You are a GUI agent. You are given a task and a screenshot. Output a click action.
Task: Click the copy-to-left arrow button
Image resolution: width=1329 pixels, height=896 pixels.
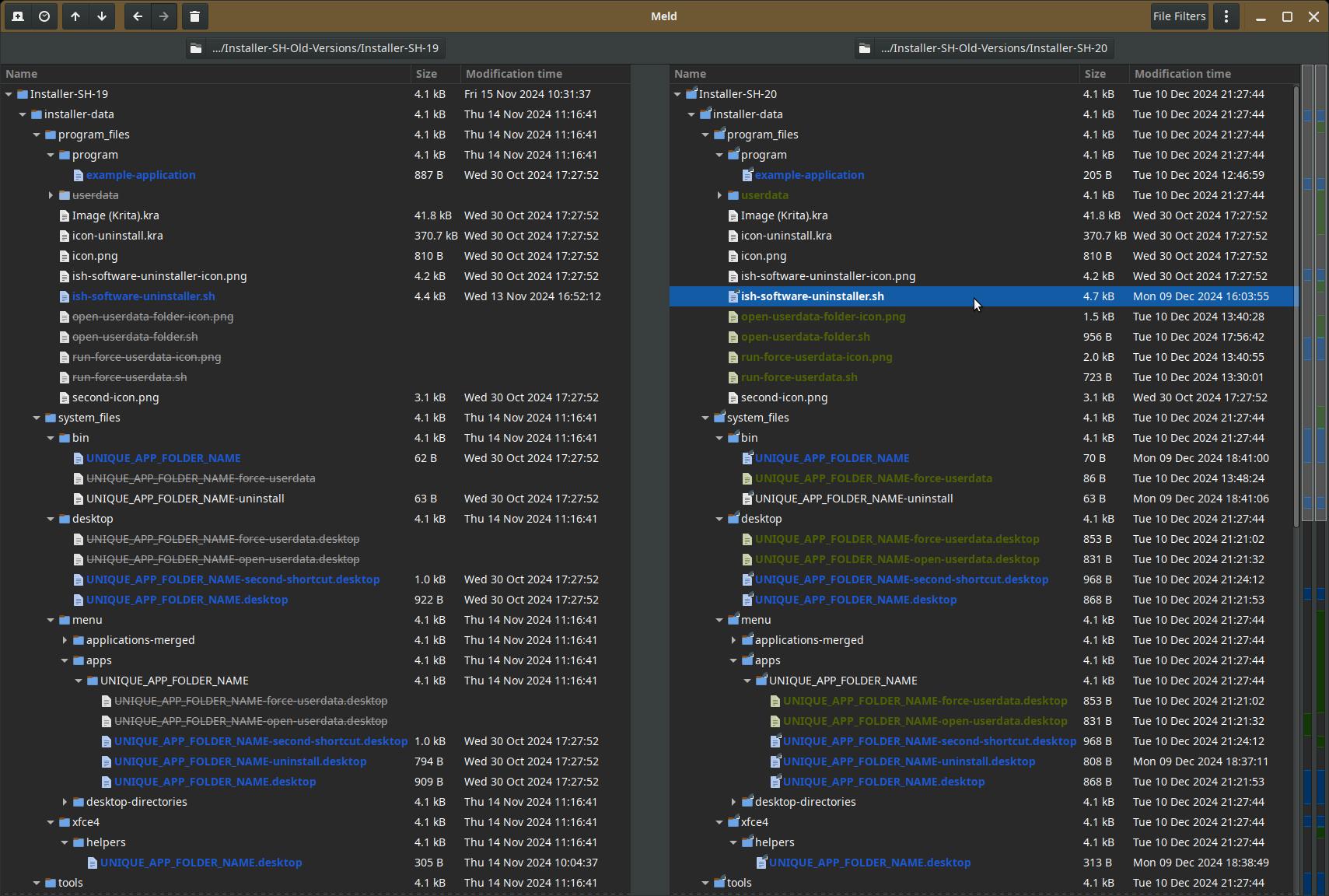click(x=138, y=16)
